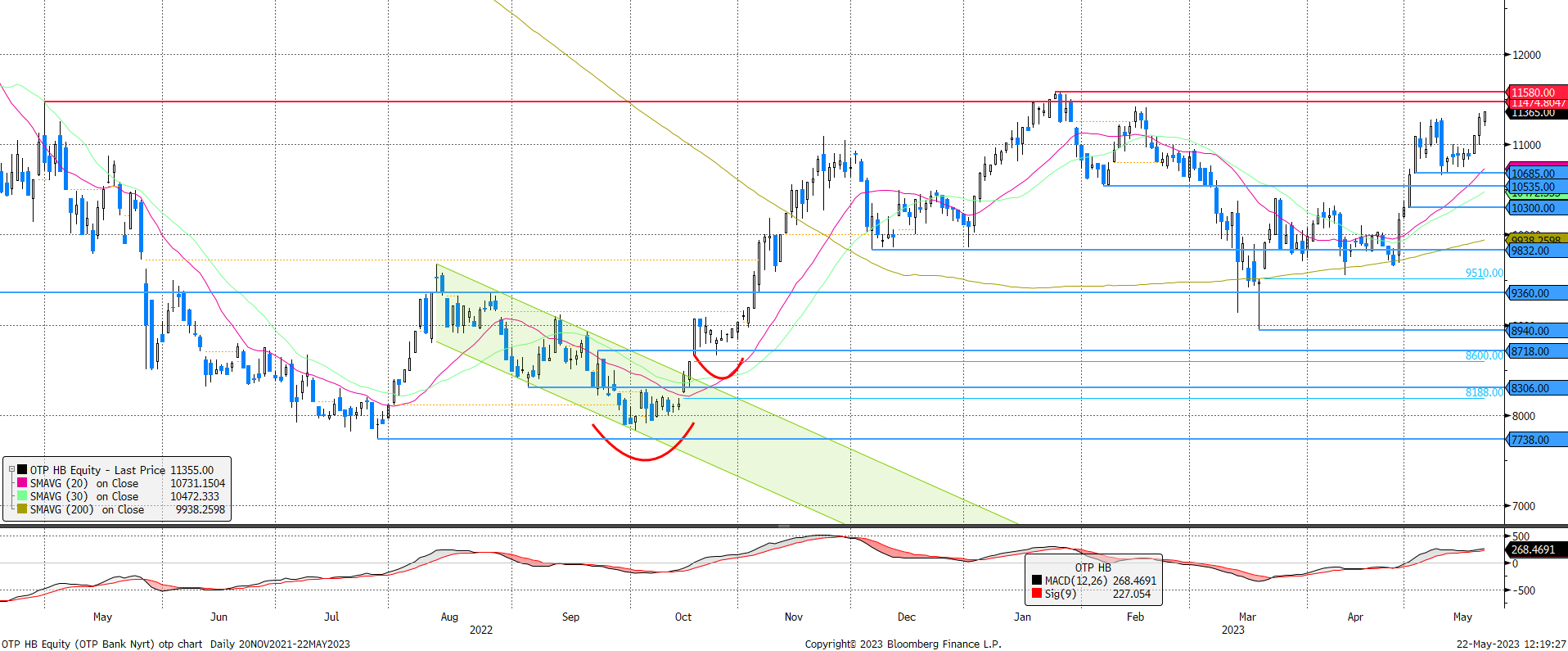This screenshot has height=651, width=1568.
Task: Click the magenta SMAVG (20) legend swatch
Action: point(22,483)
